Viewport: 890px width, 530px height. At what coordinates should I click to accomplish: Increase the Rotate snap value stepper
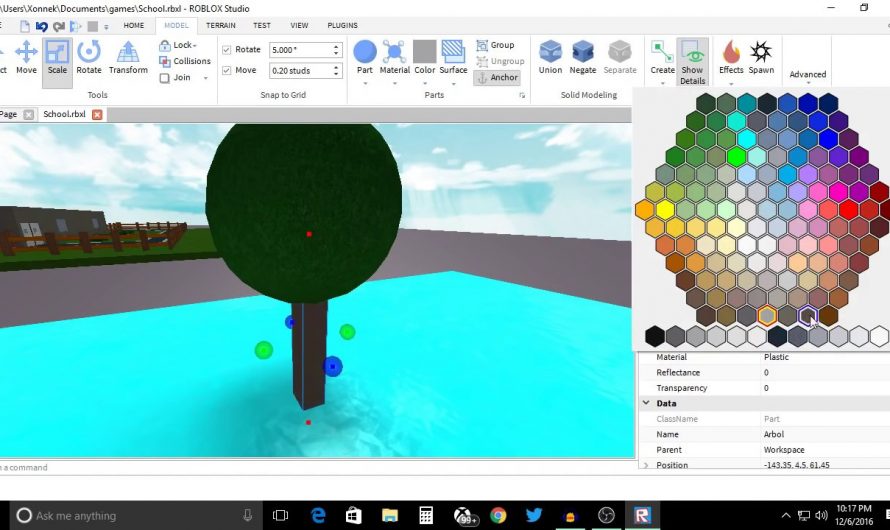click(x=336, y=47)
